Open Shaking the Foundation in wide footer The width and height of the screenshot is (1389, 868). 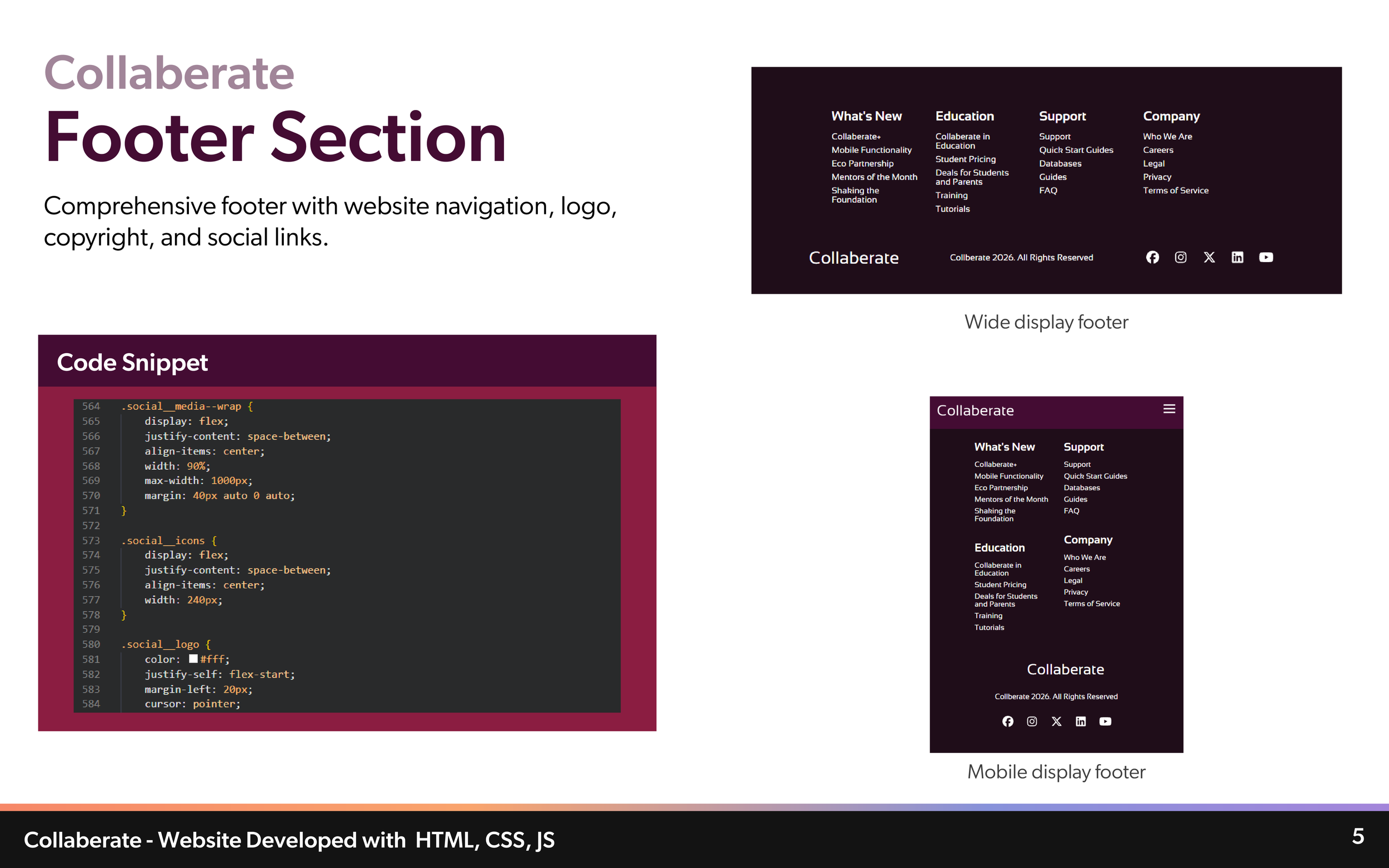click(855, 195)
